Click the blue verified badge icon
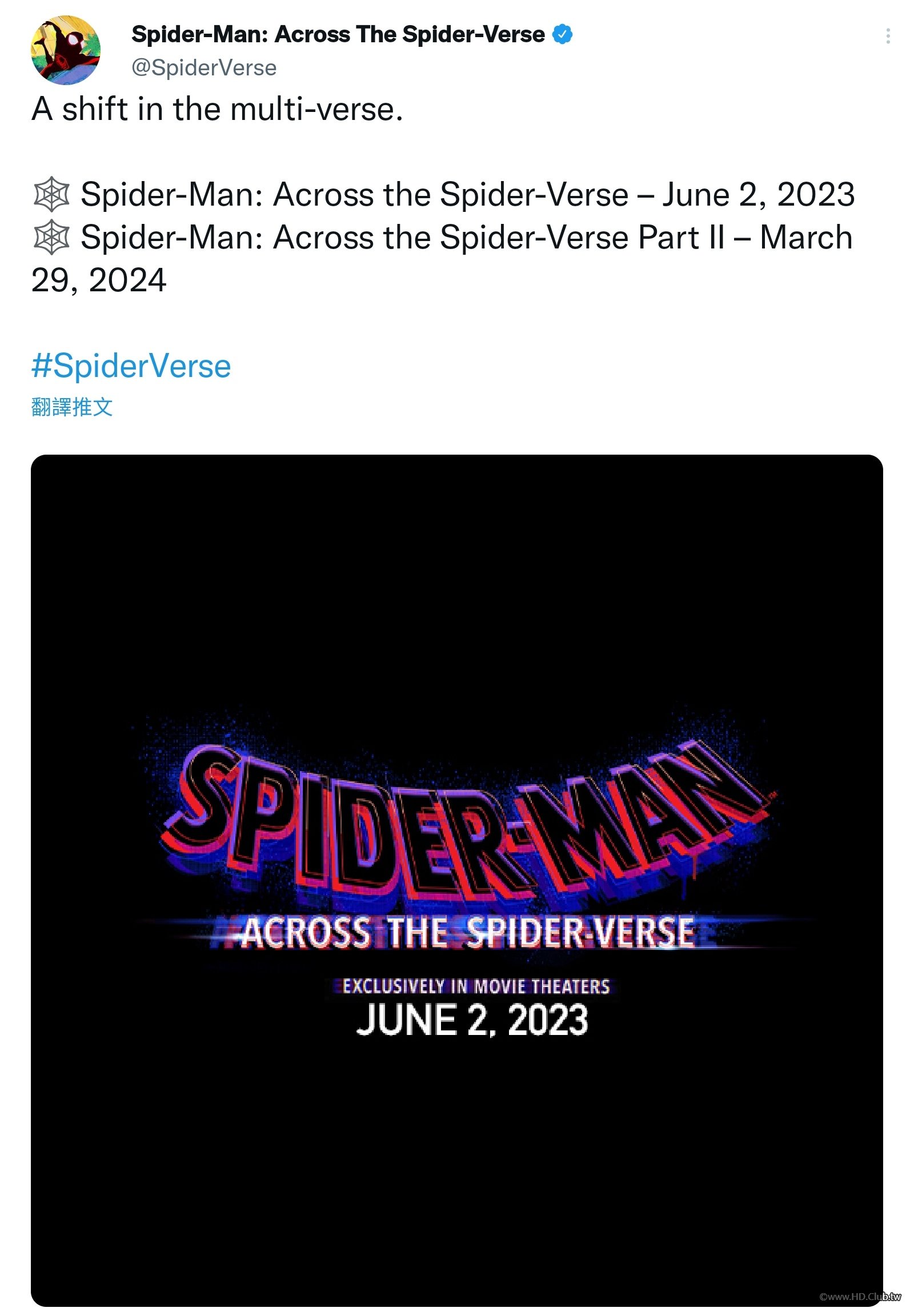The height and width of the screenshot is (1316, 914). (562, 35)
